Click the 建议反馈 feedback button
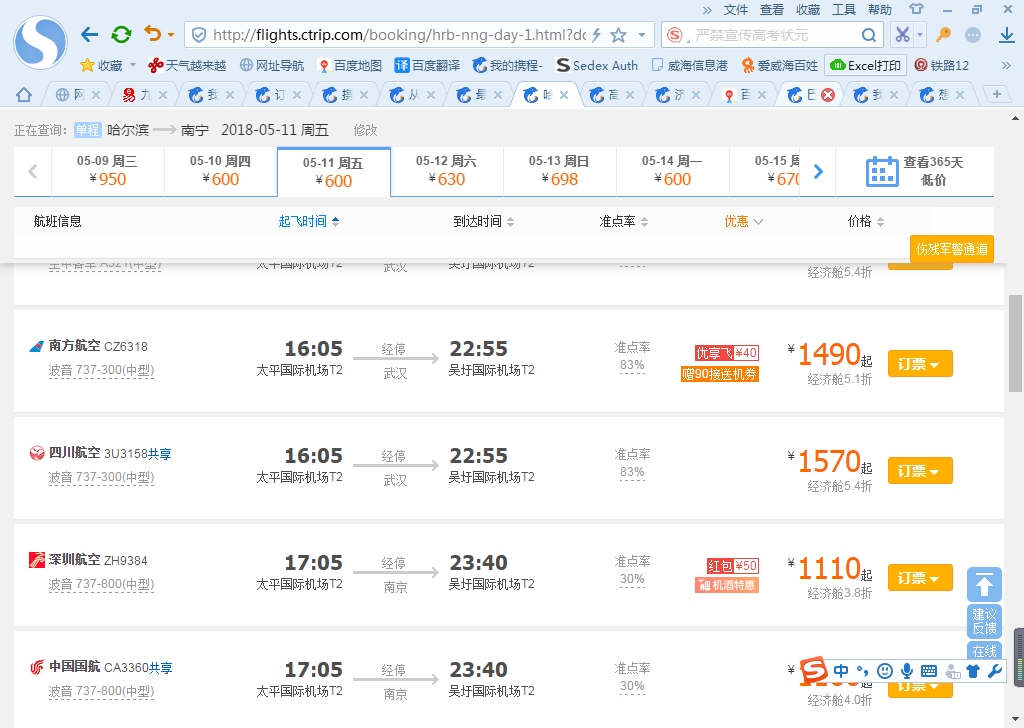The width and height of the screenshot is (1024, 728). coord(984,621)
